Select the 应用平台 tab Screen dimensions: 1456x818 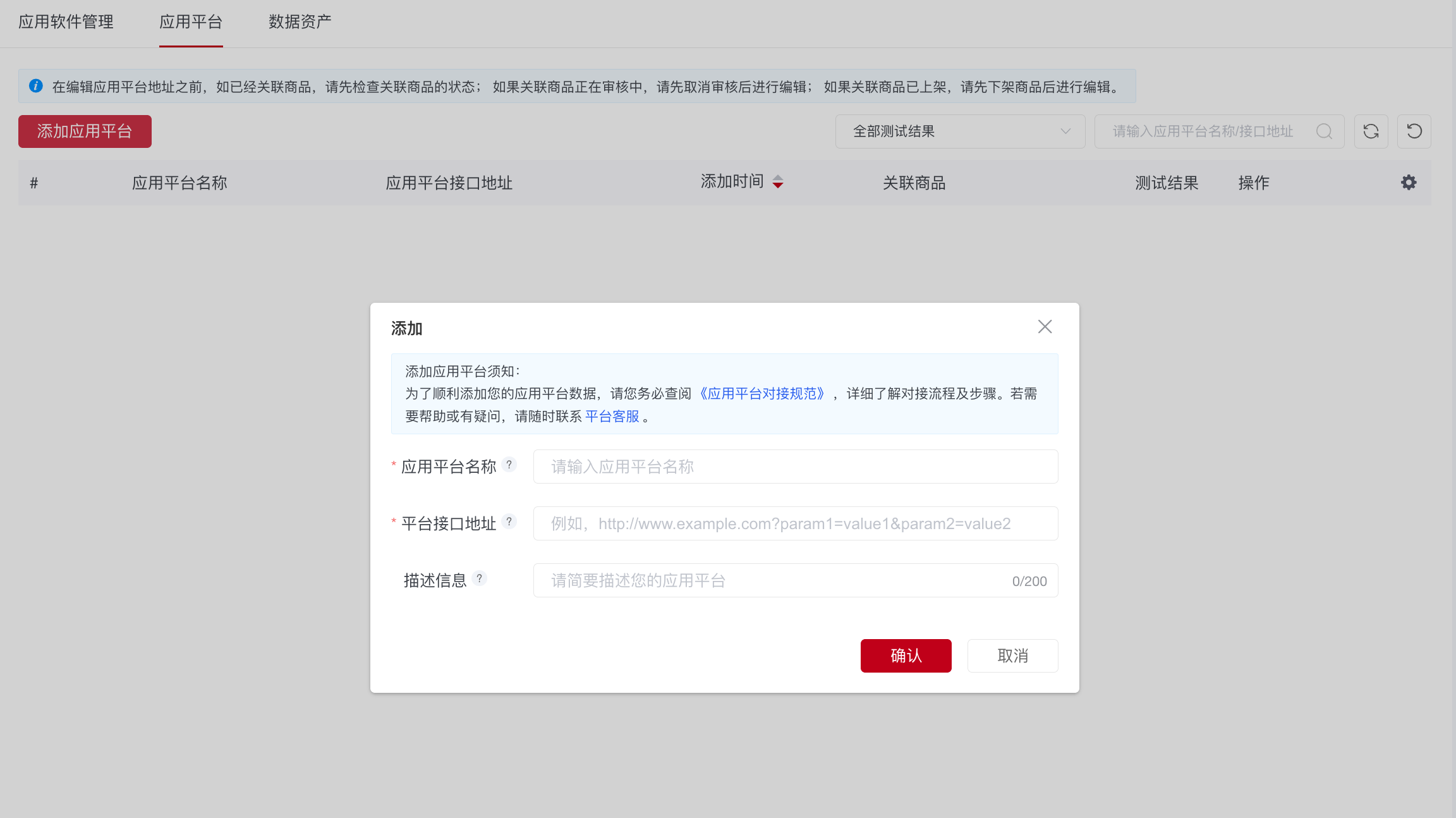point(191,22)
